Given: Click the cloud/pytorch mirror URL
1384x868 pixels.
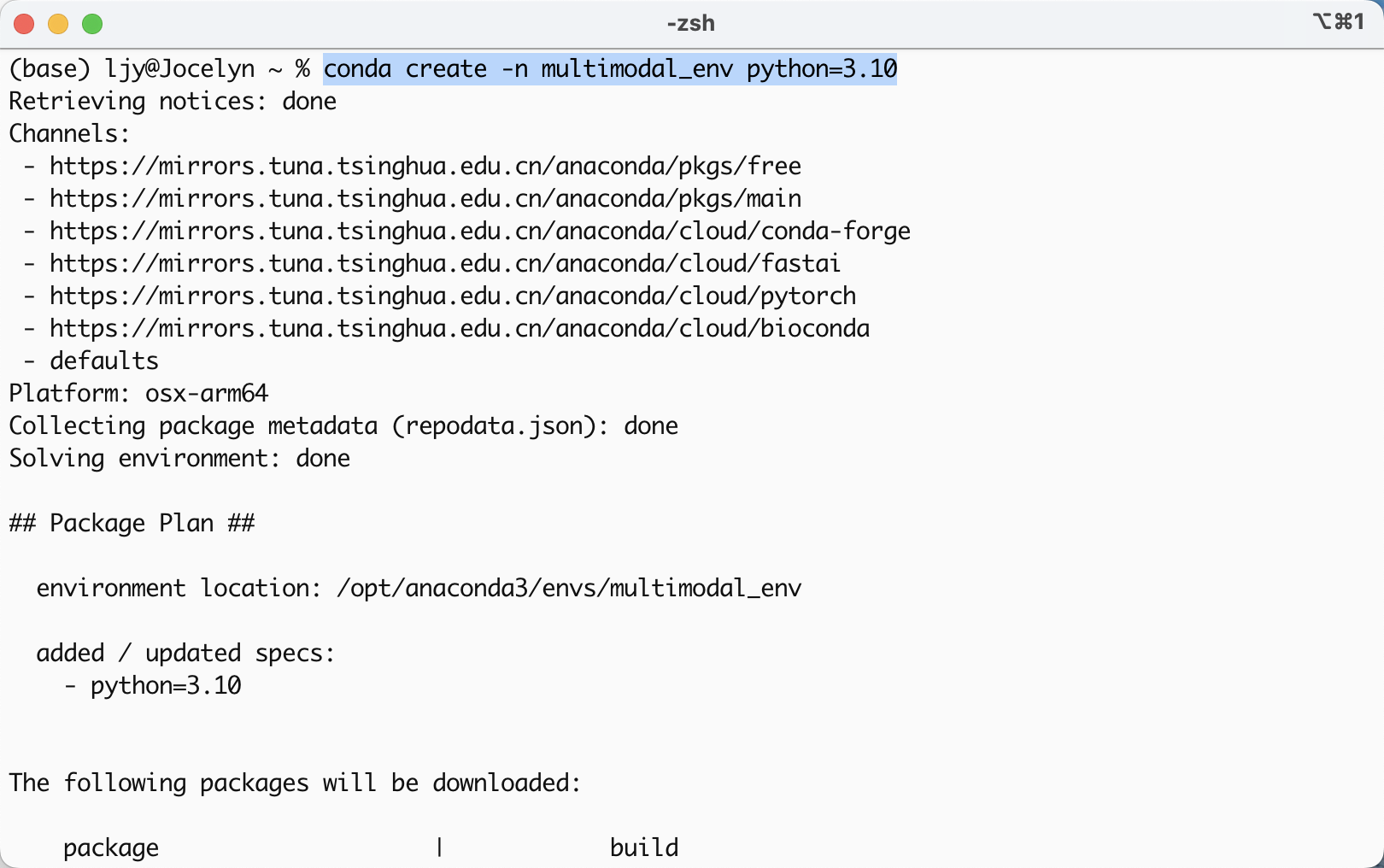Looking at the screenshot, I should point(453,296).
